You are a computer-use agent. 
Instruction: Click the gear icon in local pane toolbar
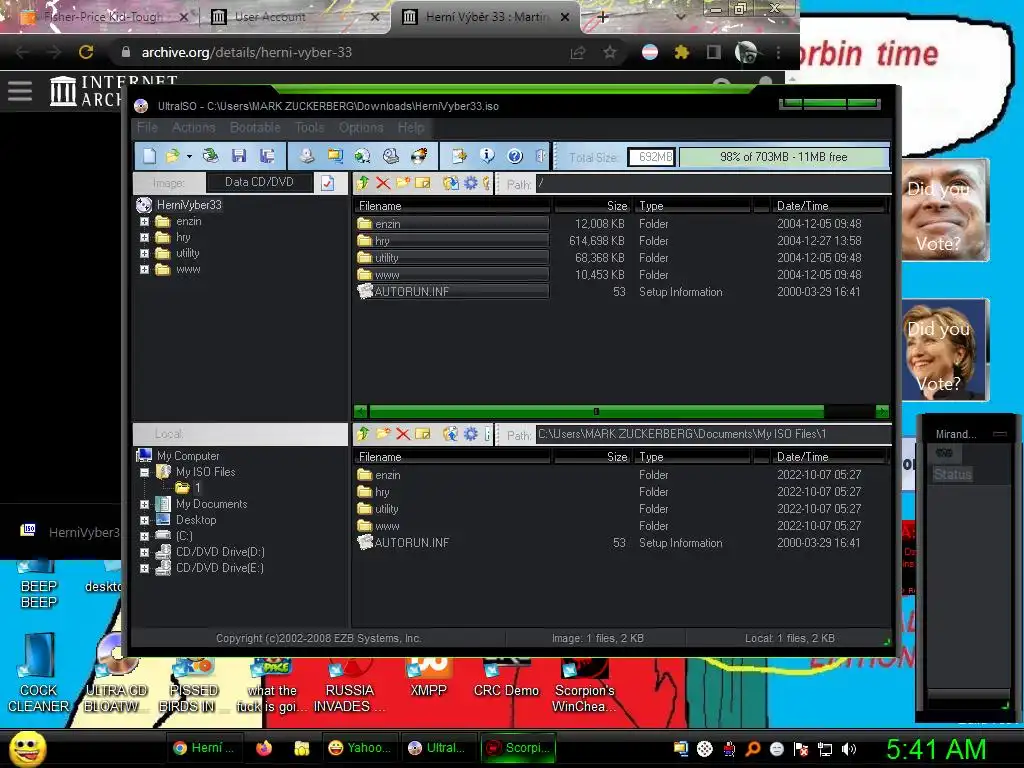click(470, 434)
